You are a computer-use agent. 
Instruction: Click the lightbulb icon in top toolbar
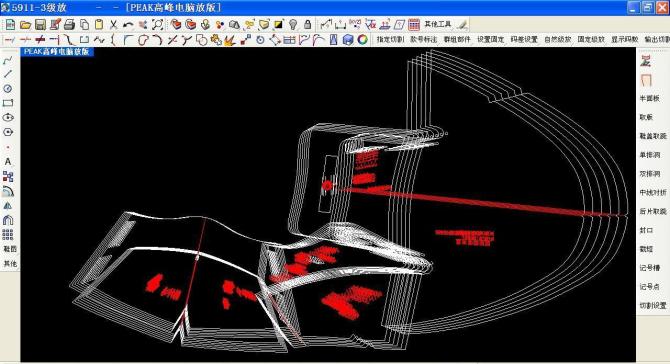[293, 25]
